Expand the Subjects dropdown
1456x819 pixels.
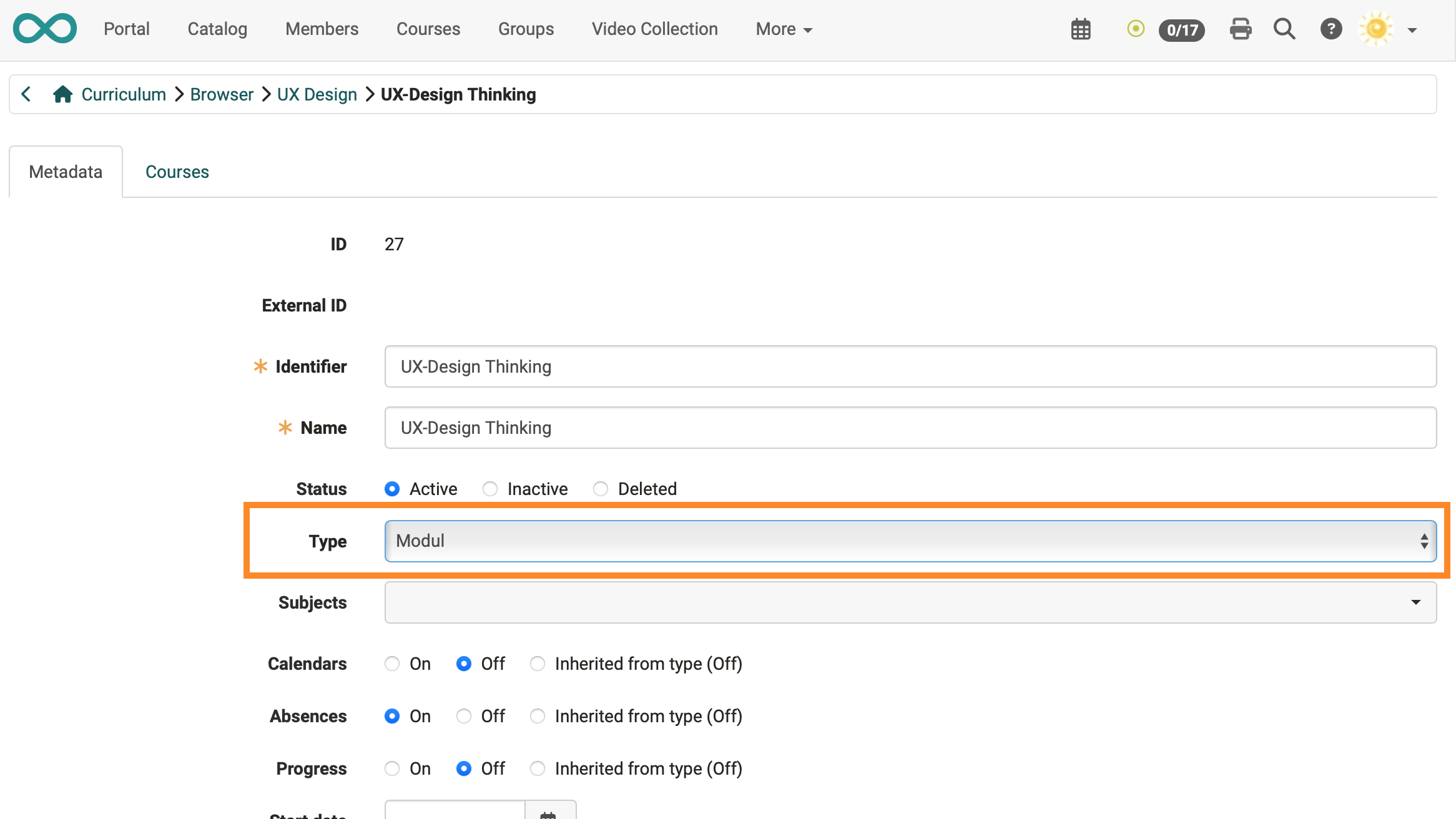(x=910, y=602)
